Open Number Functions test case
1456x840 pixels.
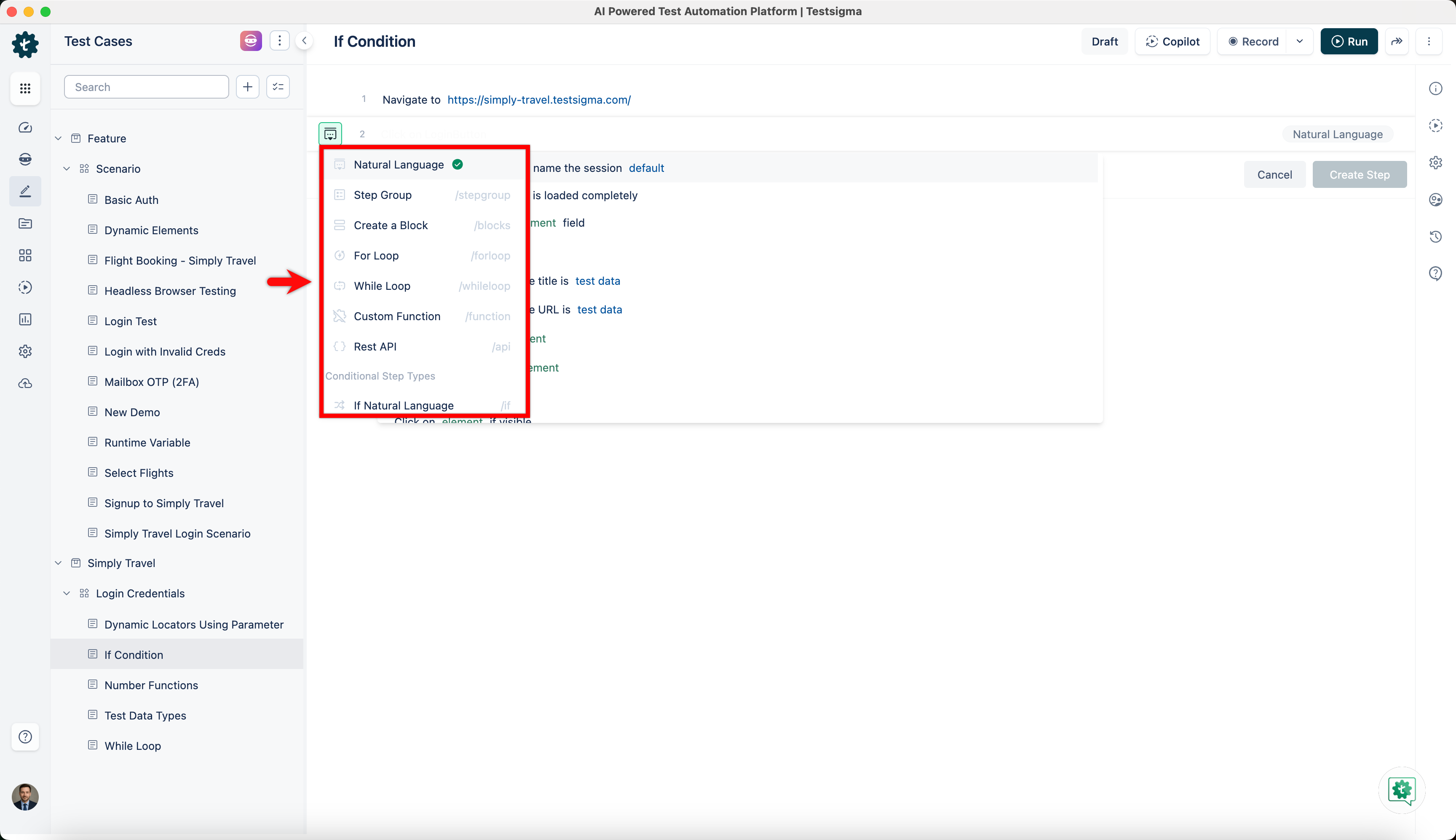click(x=151, y=685)
